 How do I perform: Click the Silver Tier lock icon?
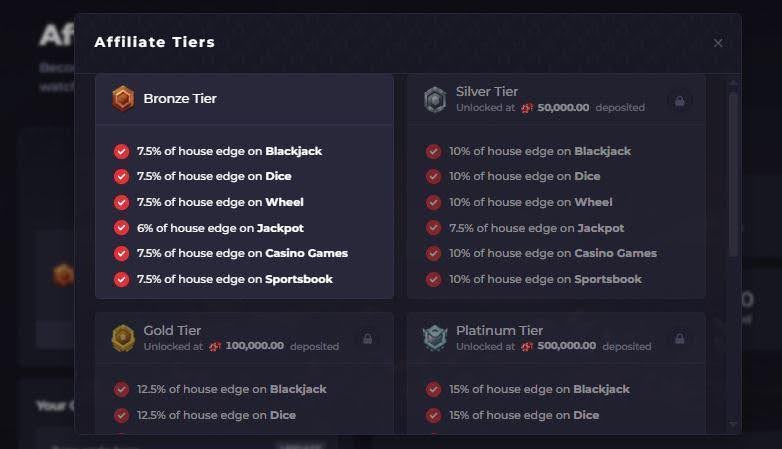pos(680,100)
